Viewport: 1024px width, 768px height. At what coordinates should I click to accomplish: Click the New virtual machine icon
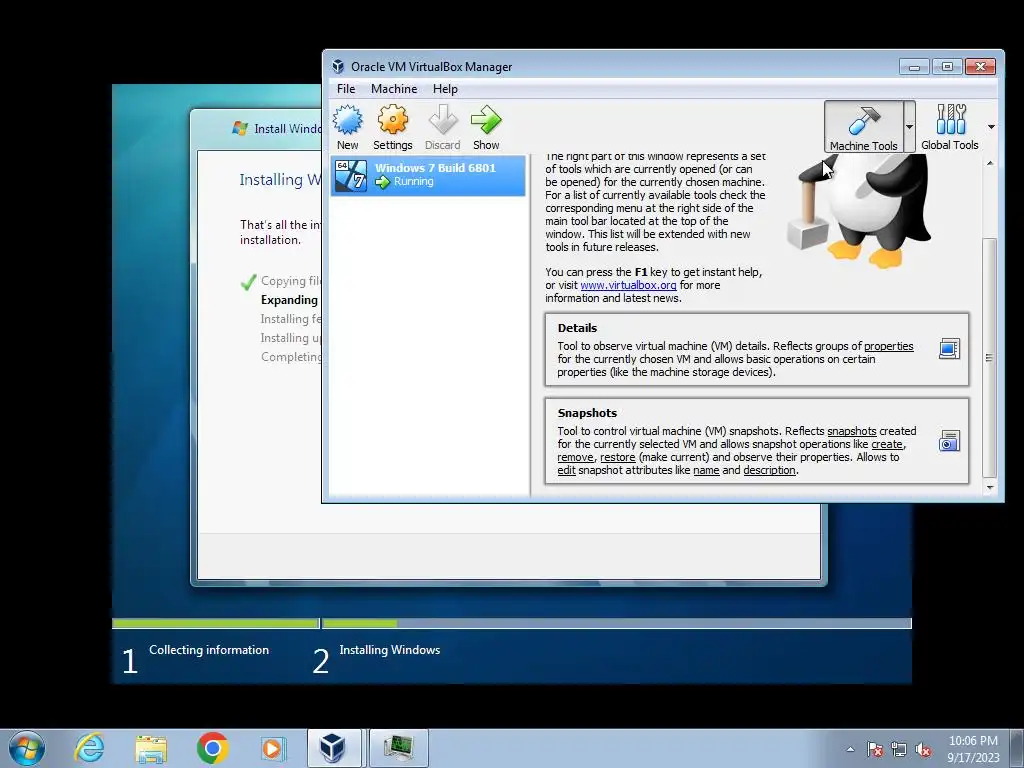coord(347,120)
